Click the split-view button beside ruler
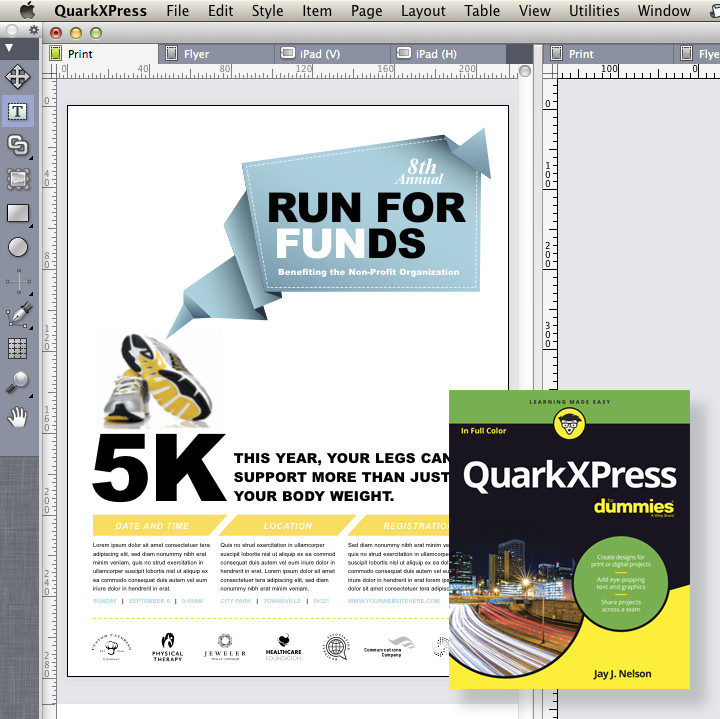This screenshot has height=719, width=720. 525,71
